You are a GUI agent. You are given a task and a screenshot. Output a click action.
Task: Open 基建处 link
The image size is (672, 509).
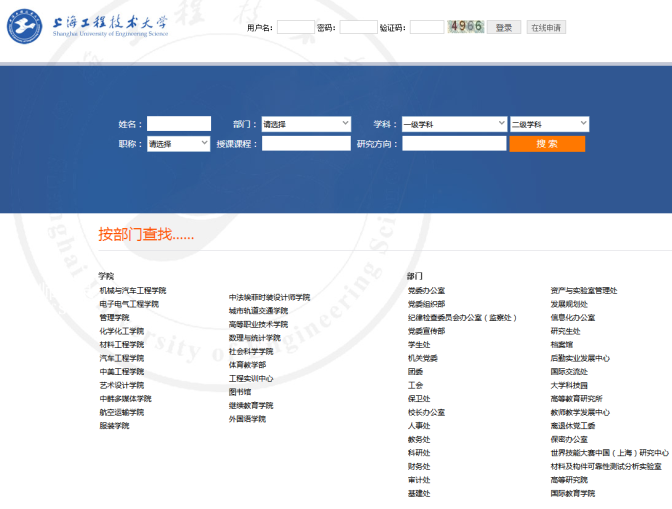[x=419, y=493]
